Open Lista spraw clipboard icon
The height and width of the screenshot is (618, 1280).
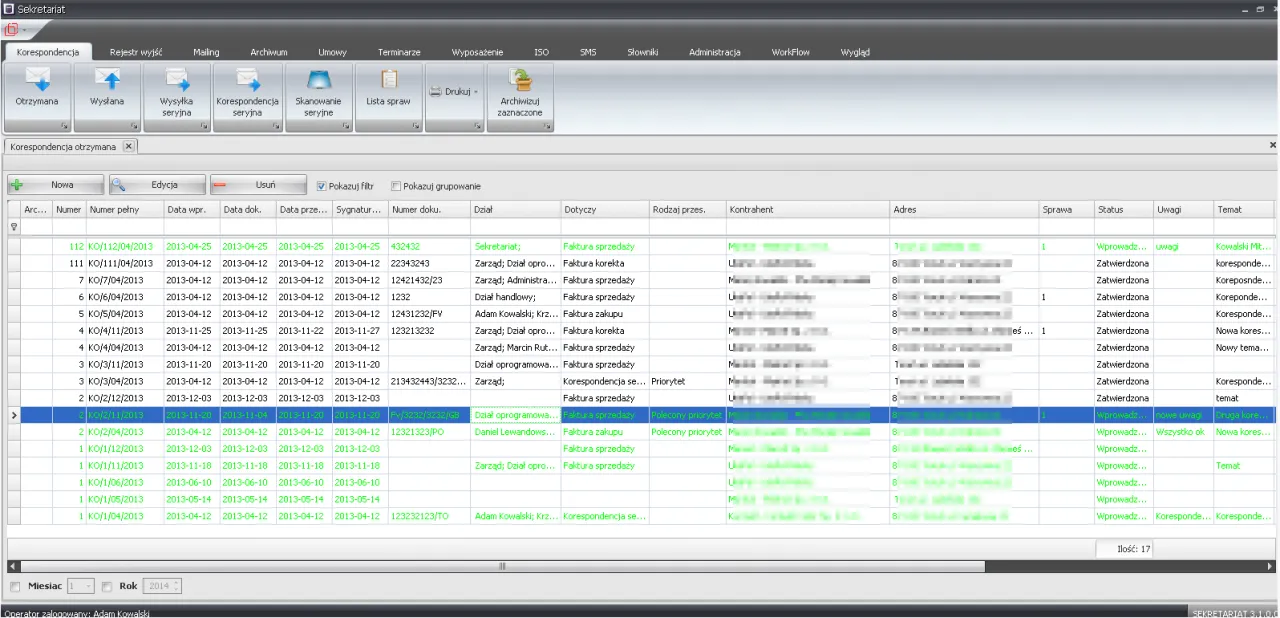click(x=388, y=81)
